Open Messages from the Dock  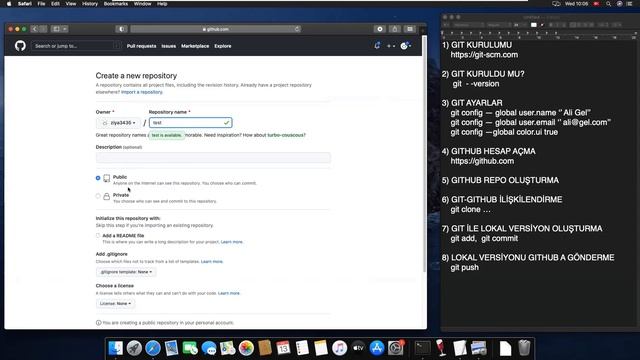(209, 348)
